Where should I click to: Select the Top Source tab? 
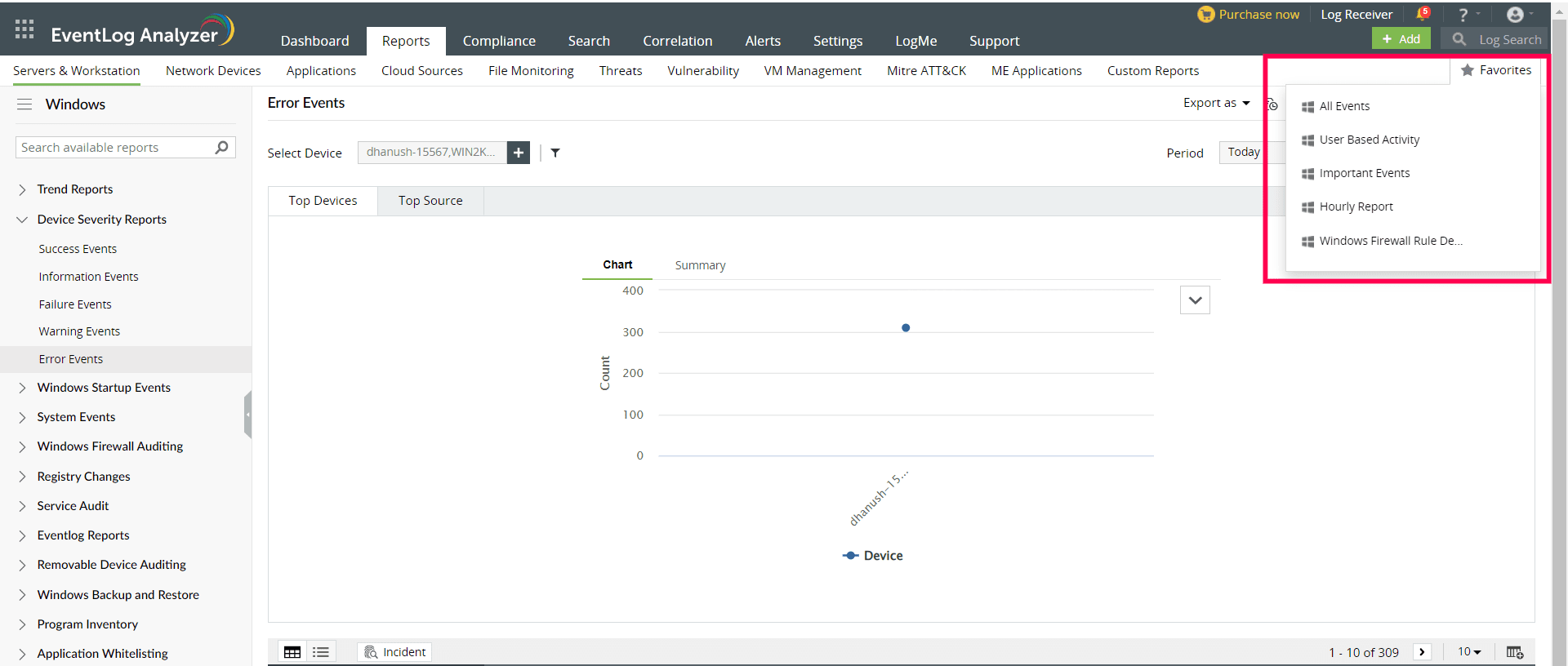(430, 201)
